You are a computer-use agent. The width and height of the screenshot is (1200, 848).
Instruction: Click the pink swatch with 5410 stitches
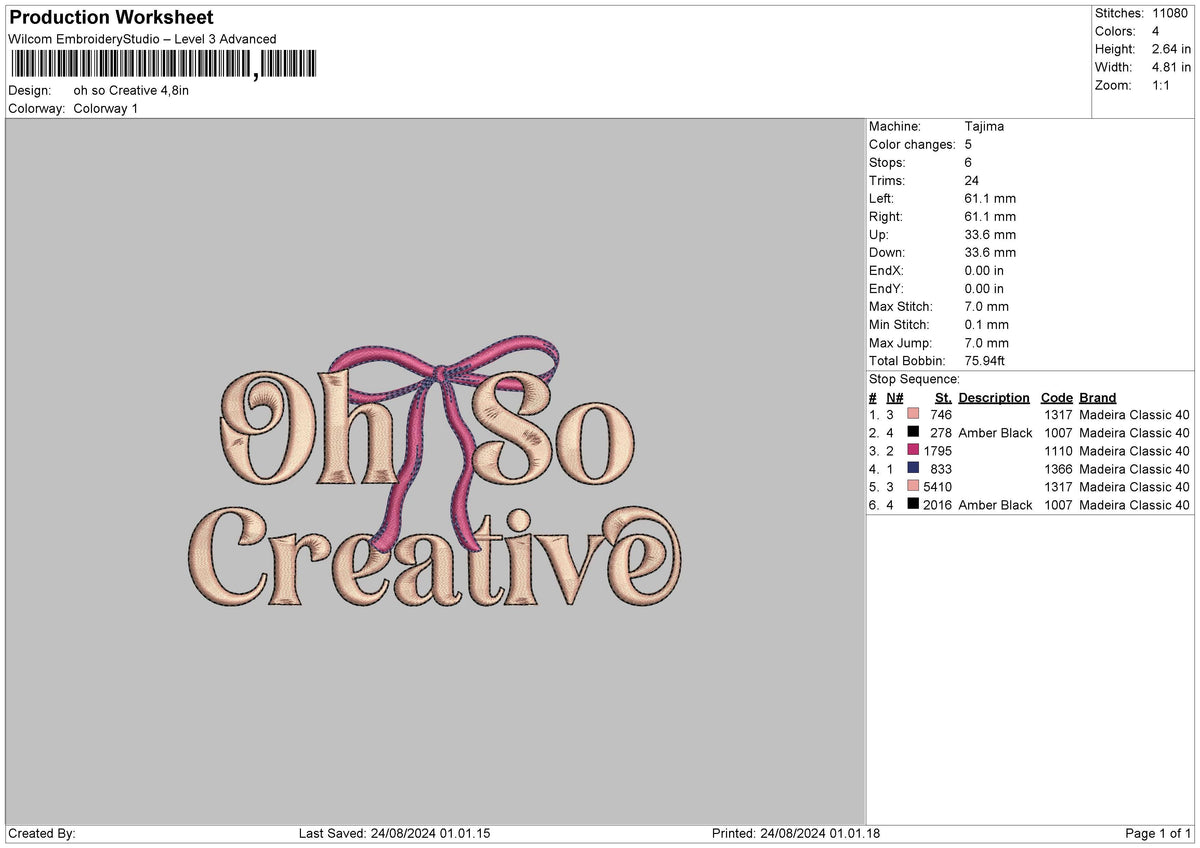(913, 487)
